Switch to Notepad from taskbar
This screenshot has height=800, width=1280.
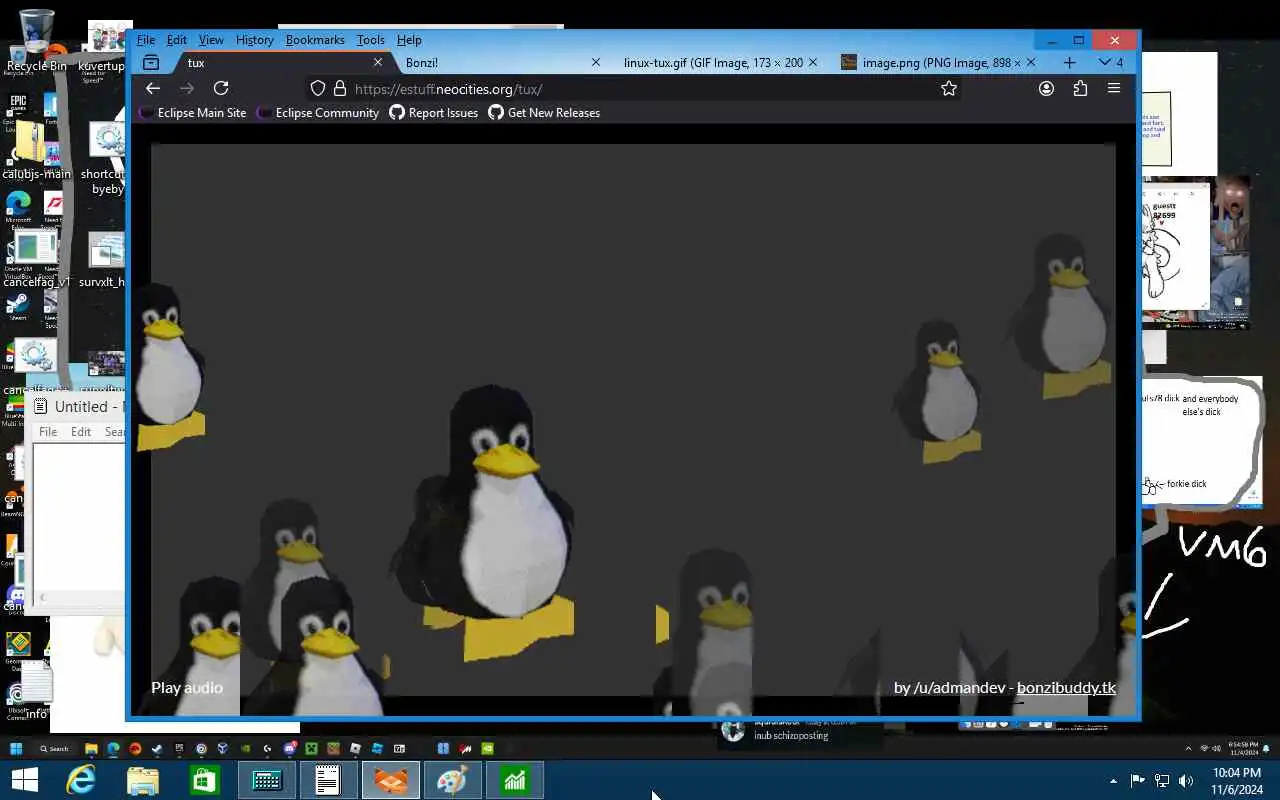(x=328, y=780)
